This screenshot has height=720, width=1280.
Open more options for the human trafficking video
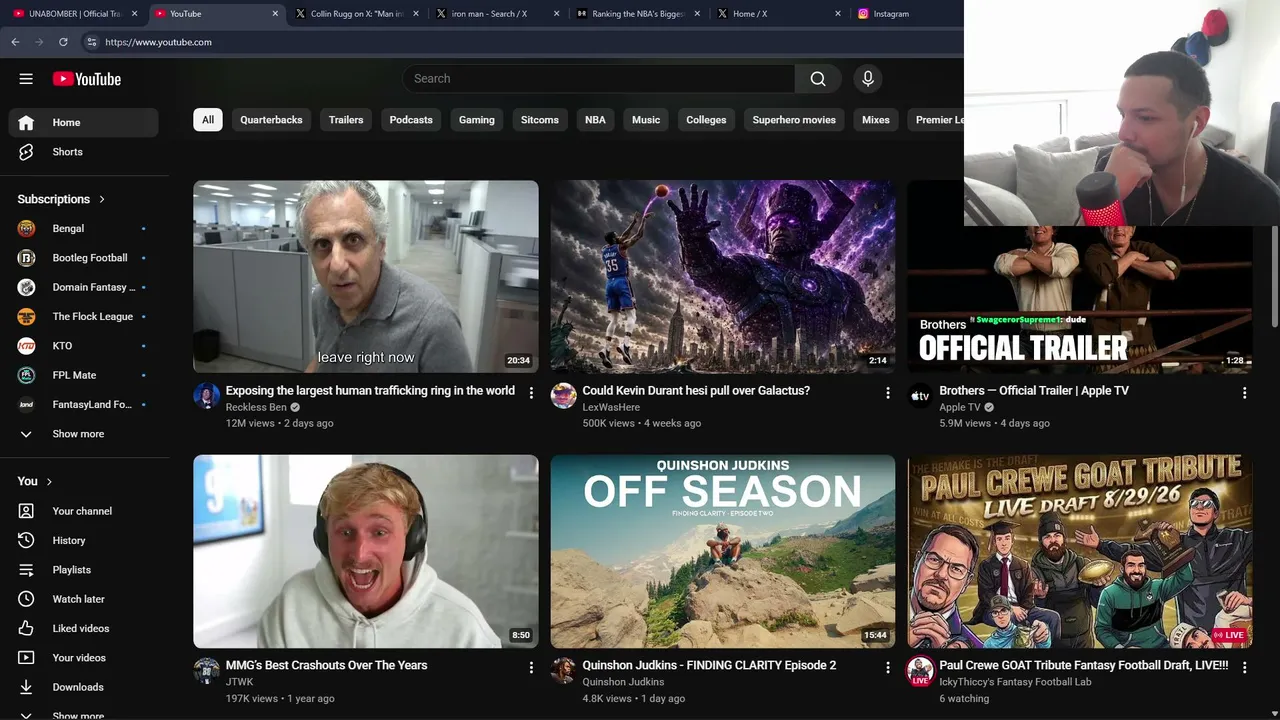(531, 393)
